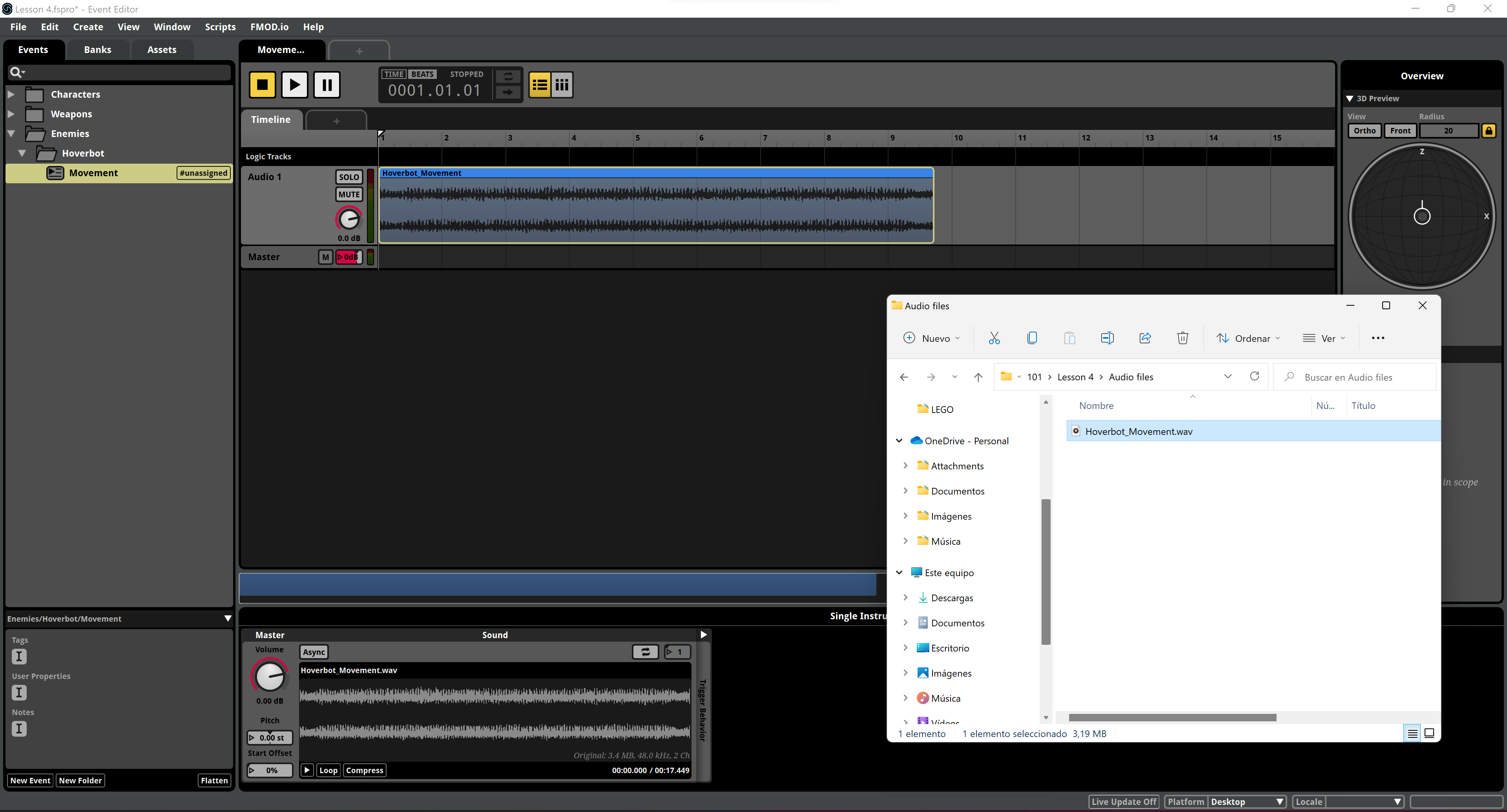Click the New Event button
This screenshot has height=812, width=1507.
31,781
